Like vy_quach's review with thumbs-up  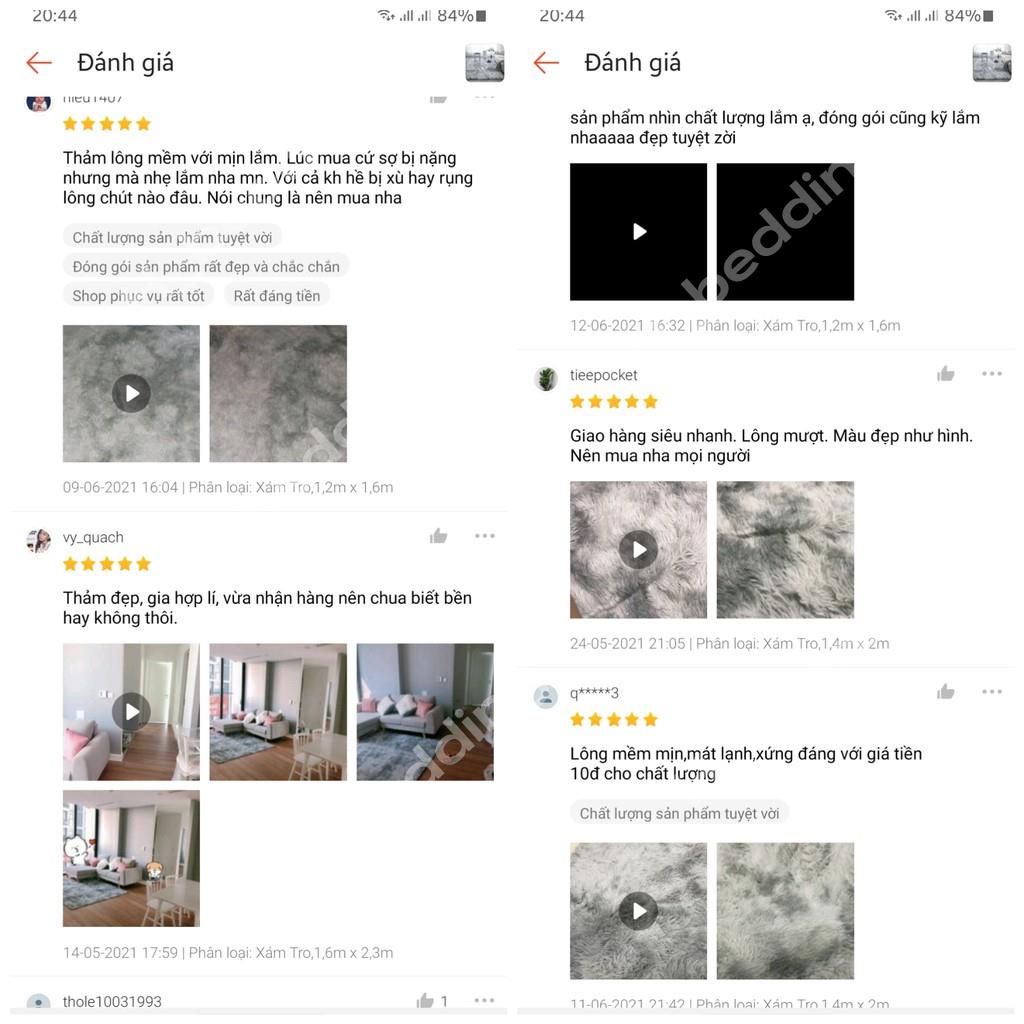pyautogui.click(x=438, y=536)
